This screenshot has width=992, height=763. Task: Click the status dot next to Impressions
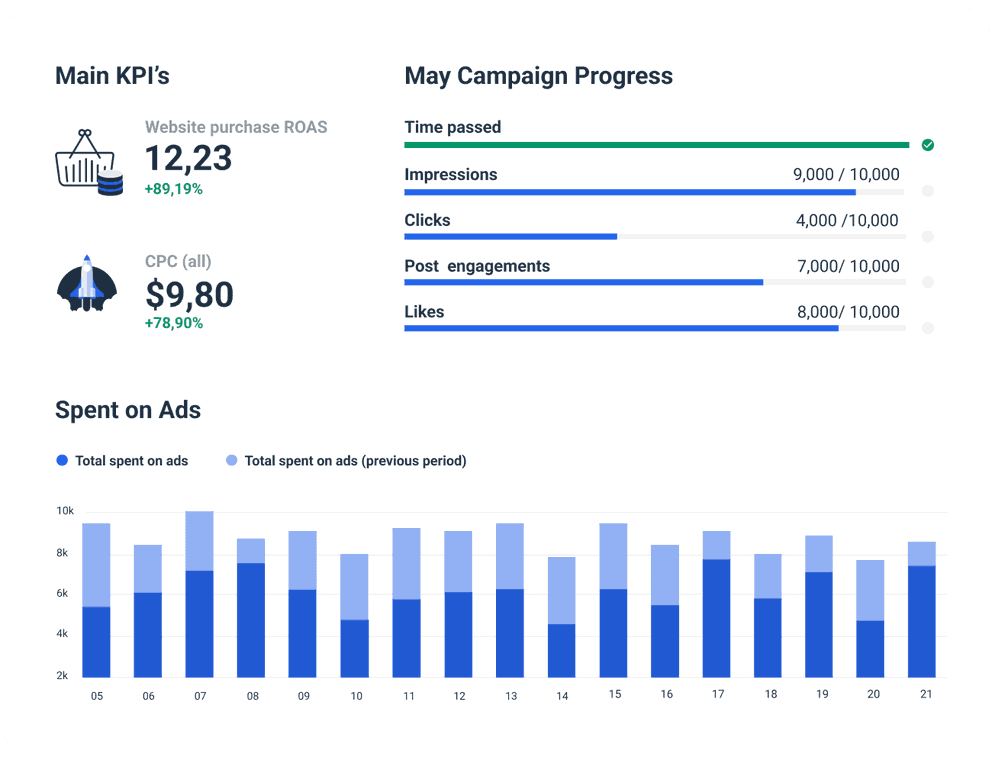tap(927, 191)
